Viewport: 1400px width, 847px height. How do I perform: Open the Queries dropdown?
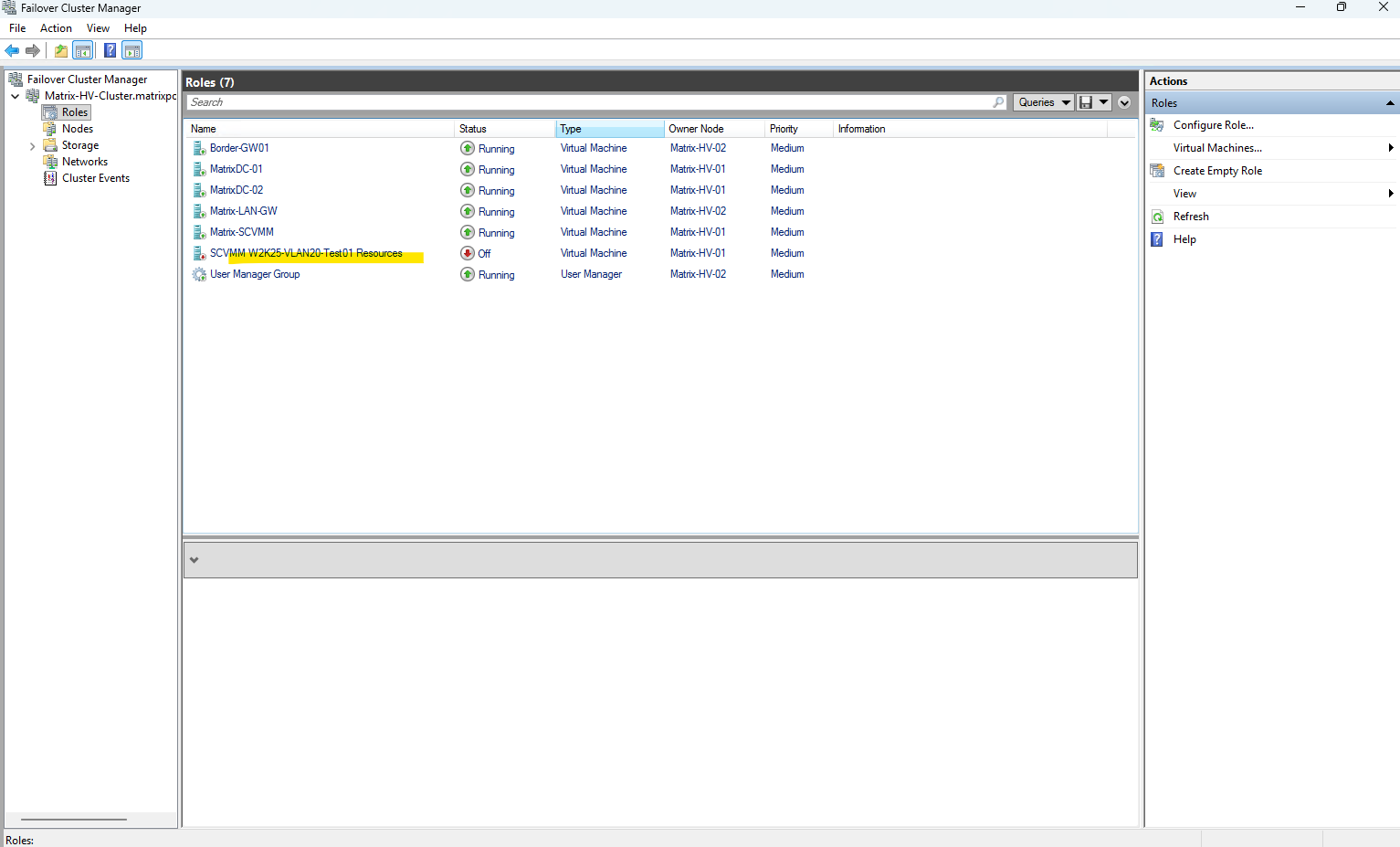click(1043, 102)
